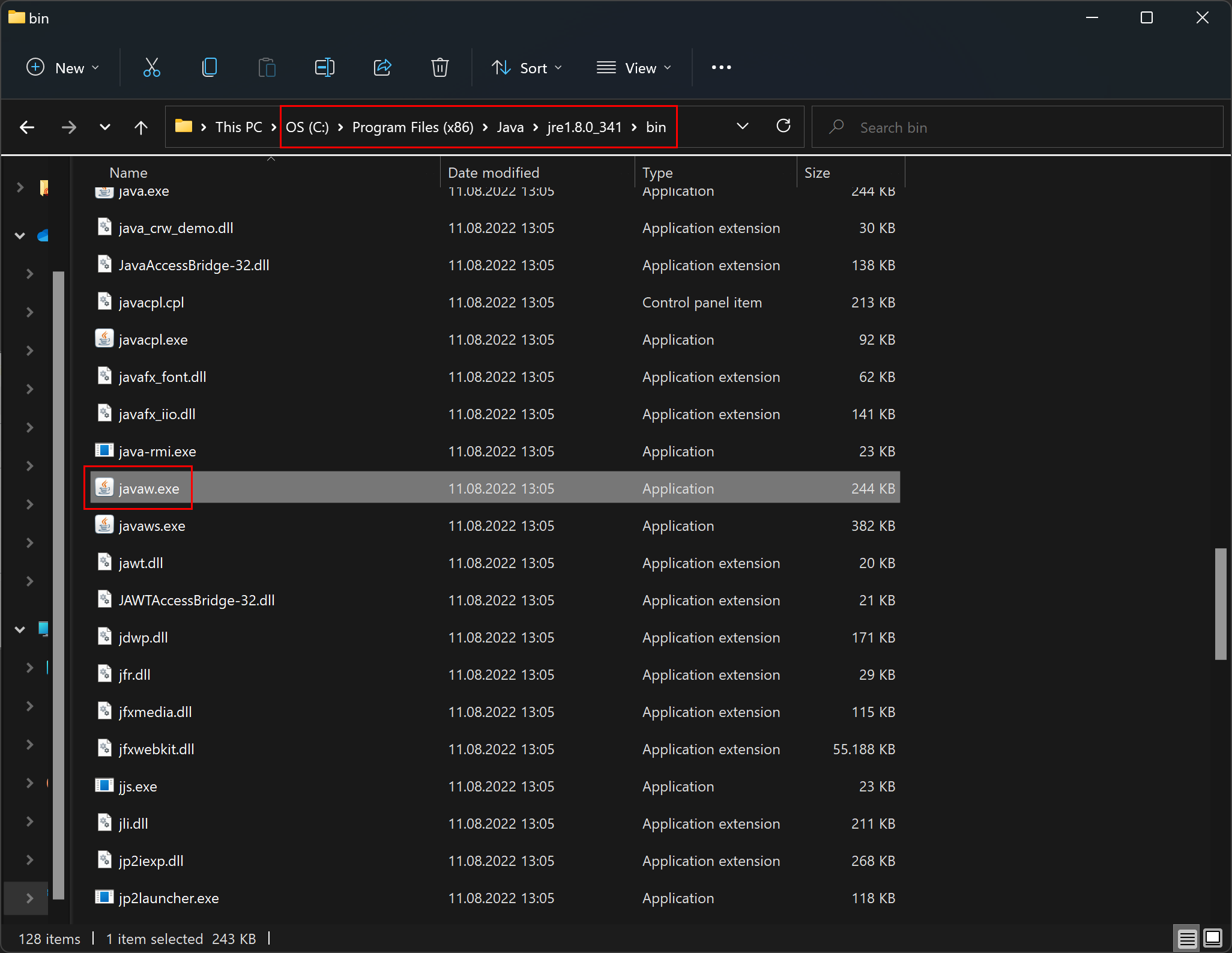1232x953 pixels.
Task: Open address bar history dropdown
Action: [x=743, y=126]
